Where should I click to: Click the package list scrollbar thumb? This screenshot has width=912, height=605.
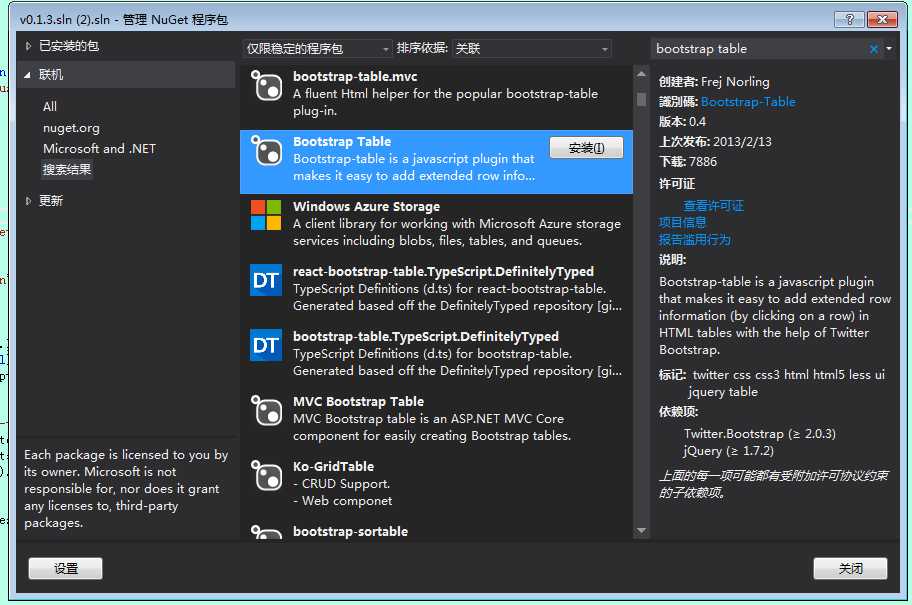641,99
